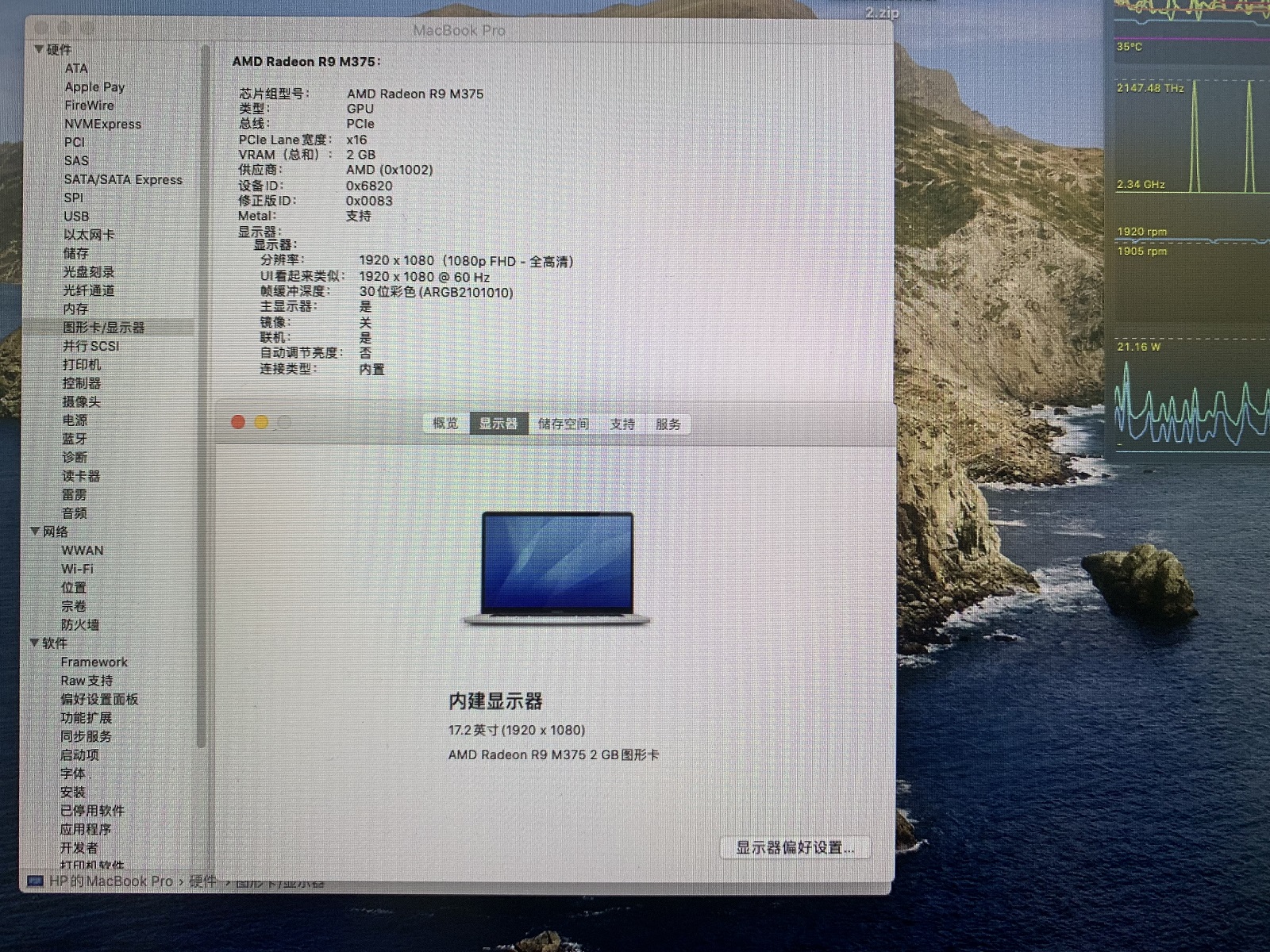Select 字体 fonts item
Screen dimensions: 1270x952
click(x=73, y=773)
